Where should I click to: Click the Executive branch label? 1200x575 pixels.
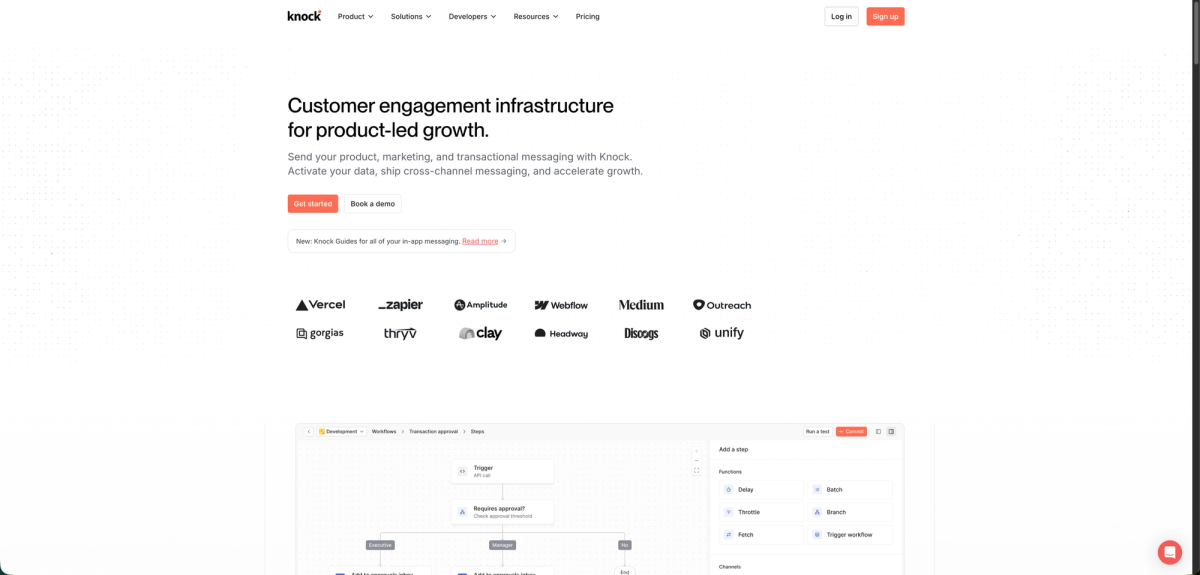[380, 545]
